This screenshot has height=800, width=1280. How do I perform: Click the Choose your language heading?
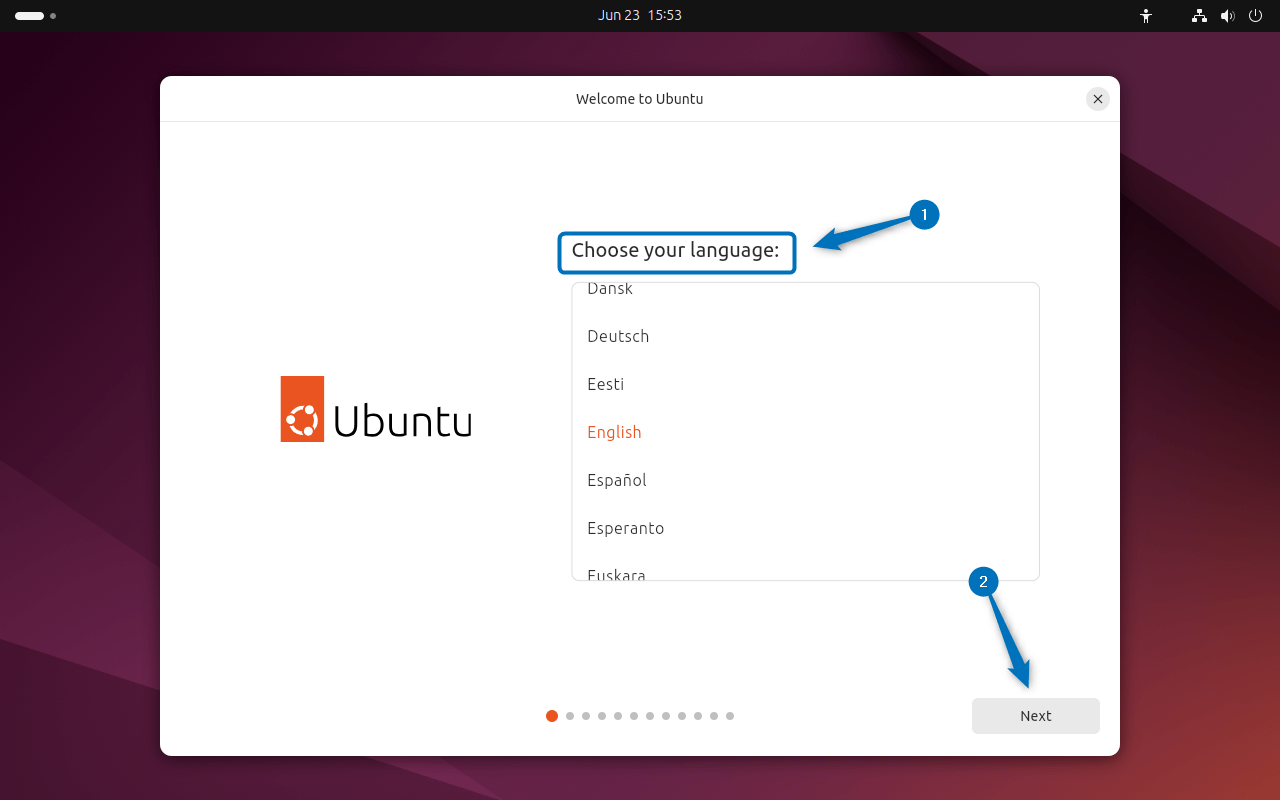click(x=676, y=251)
